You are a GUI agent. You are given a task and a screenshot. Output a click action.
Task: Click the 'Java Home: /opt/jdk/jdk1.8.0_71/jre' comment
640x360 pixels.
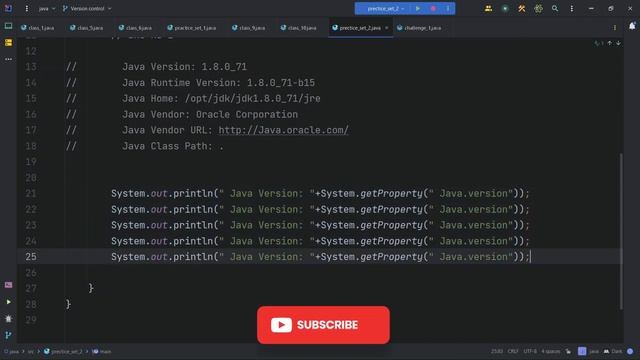[x=221, y=99]
